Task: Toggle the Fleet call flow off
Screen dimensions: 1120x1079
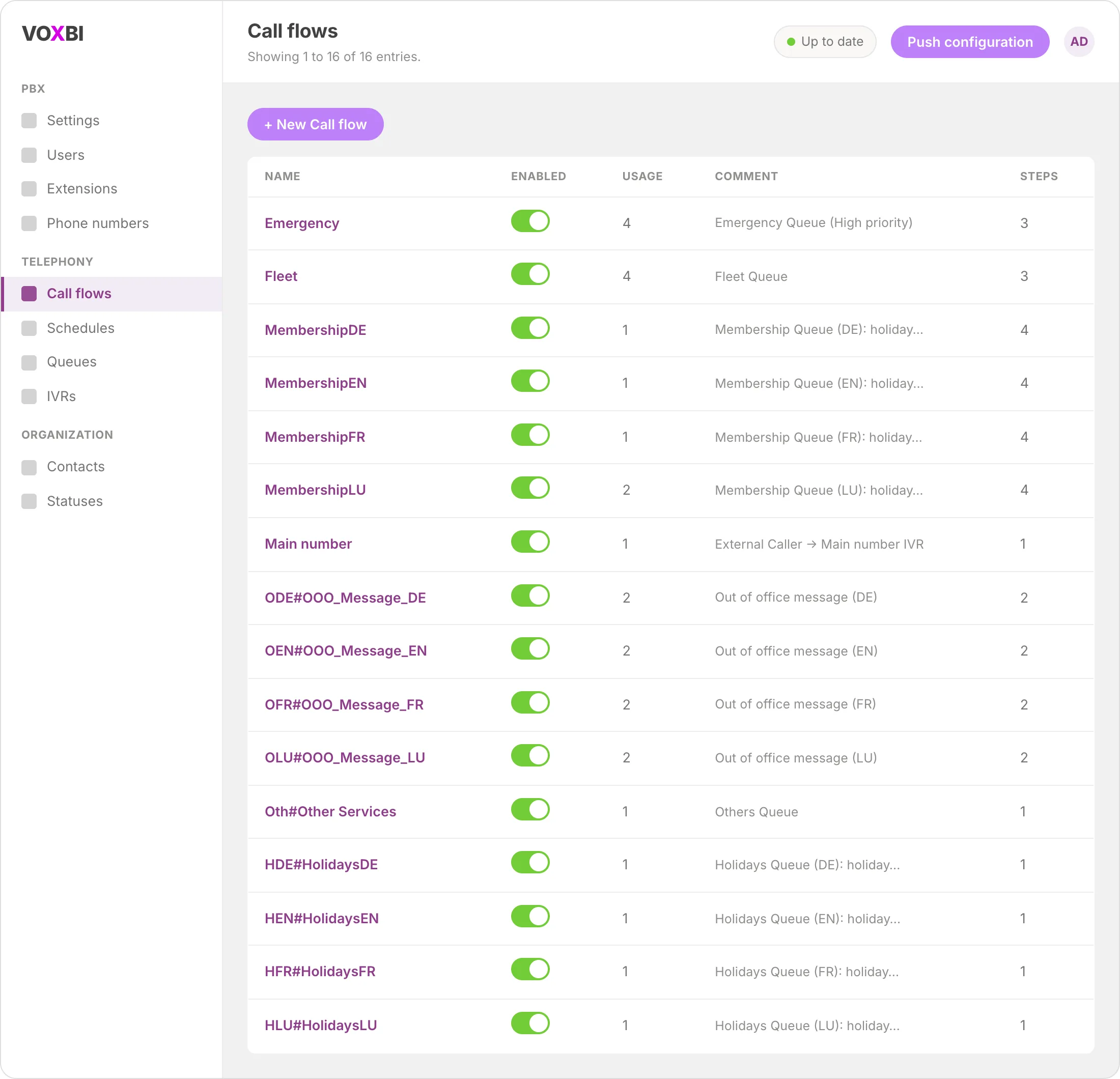Action: tap(530, 274)
